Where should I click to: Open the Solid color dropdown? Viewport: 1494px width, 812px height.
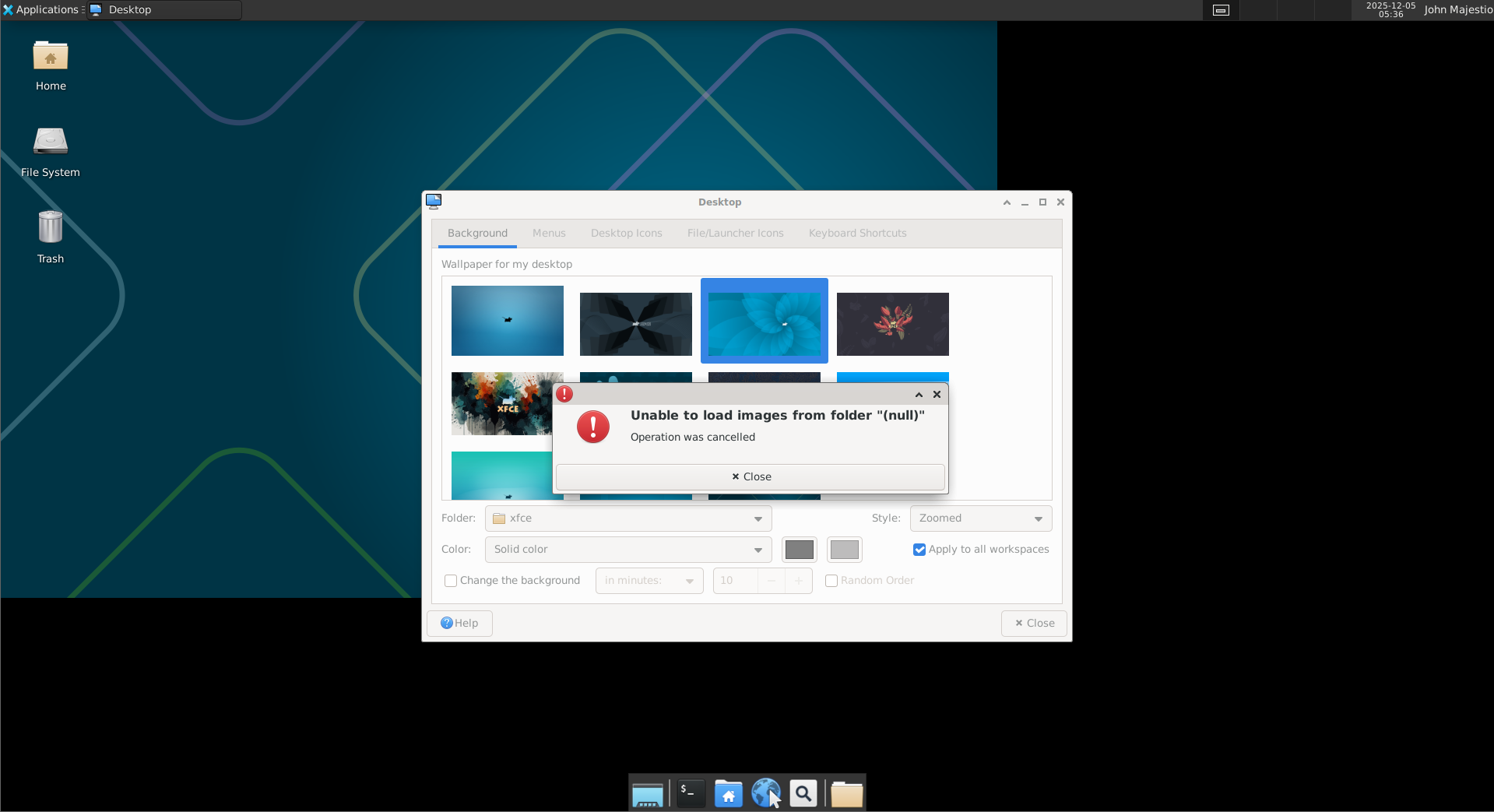[x=627, y=550]
